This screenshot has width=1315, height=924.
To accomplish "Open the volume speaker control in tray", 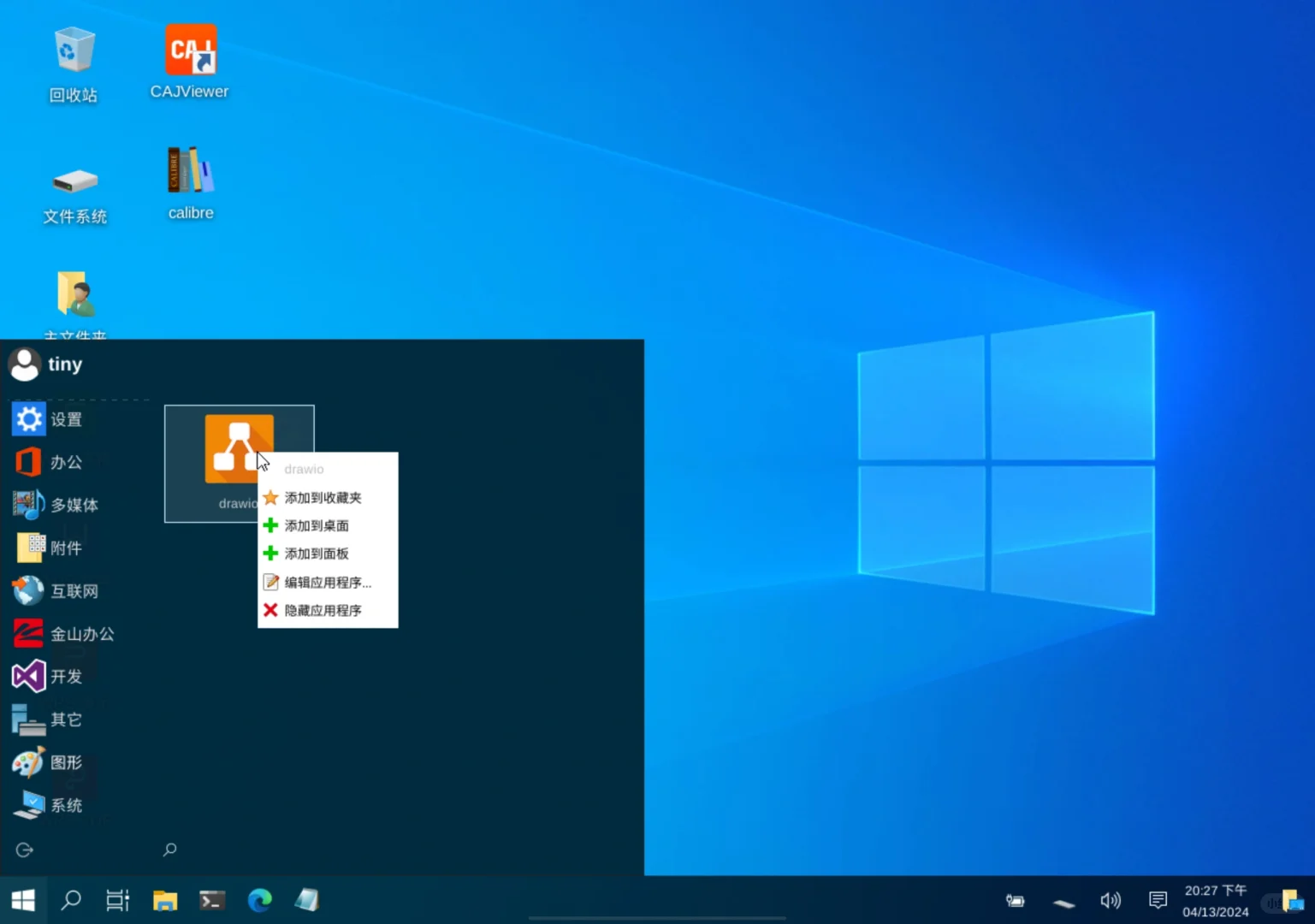I will pyautogui.click(x=1111, y=900).
